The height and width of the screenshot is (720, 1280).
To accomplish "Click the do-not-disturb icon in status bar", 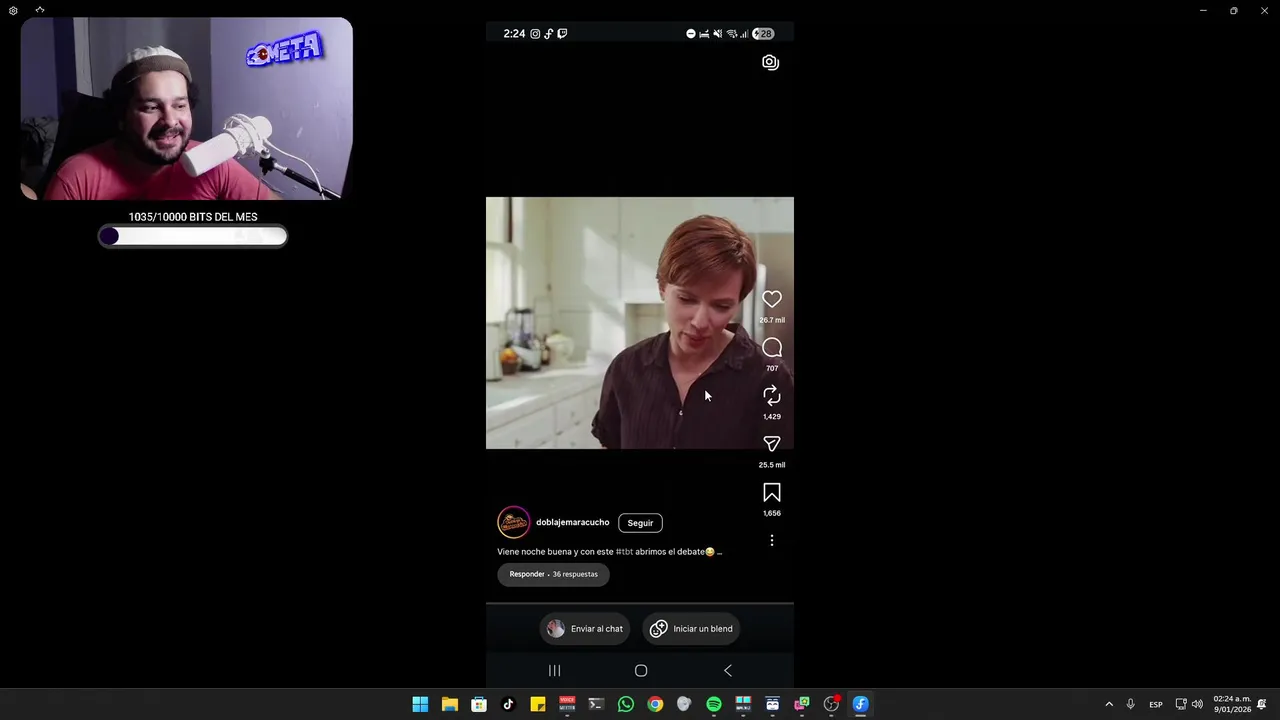I will [x=690, y=34].
